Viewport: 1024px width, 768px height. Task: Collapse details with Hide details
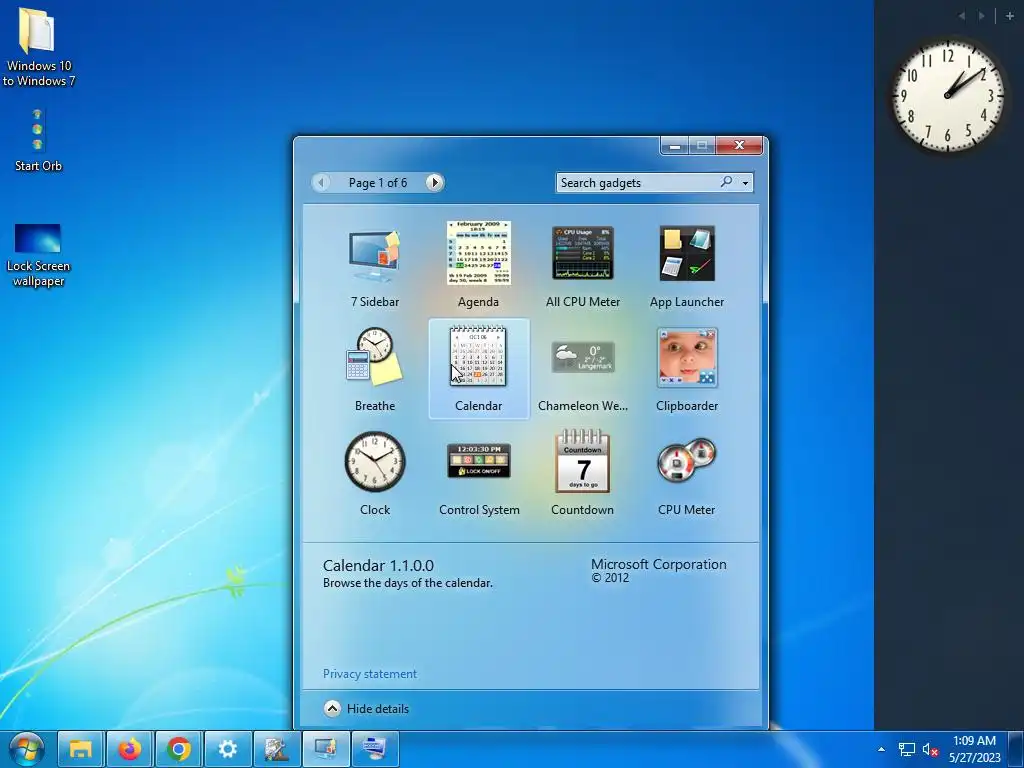[366, 709]
